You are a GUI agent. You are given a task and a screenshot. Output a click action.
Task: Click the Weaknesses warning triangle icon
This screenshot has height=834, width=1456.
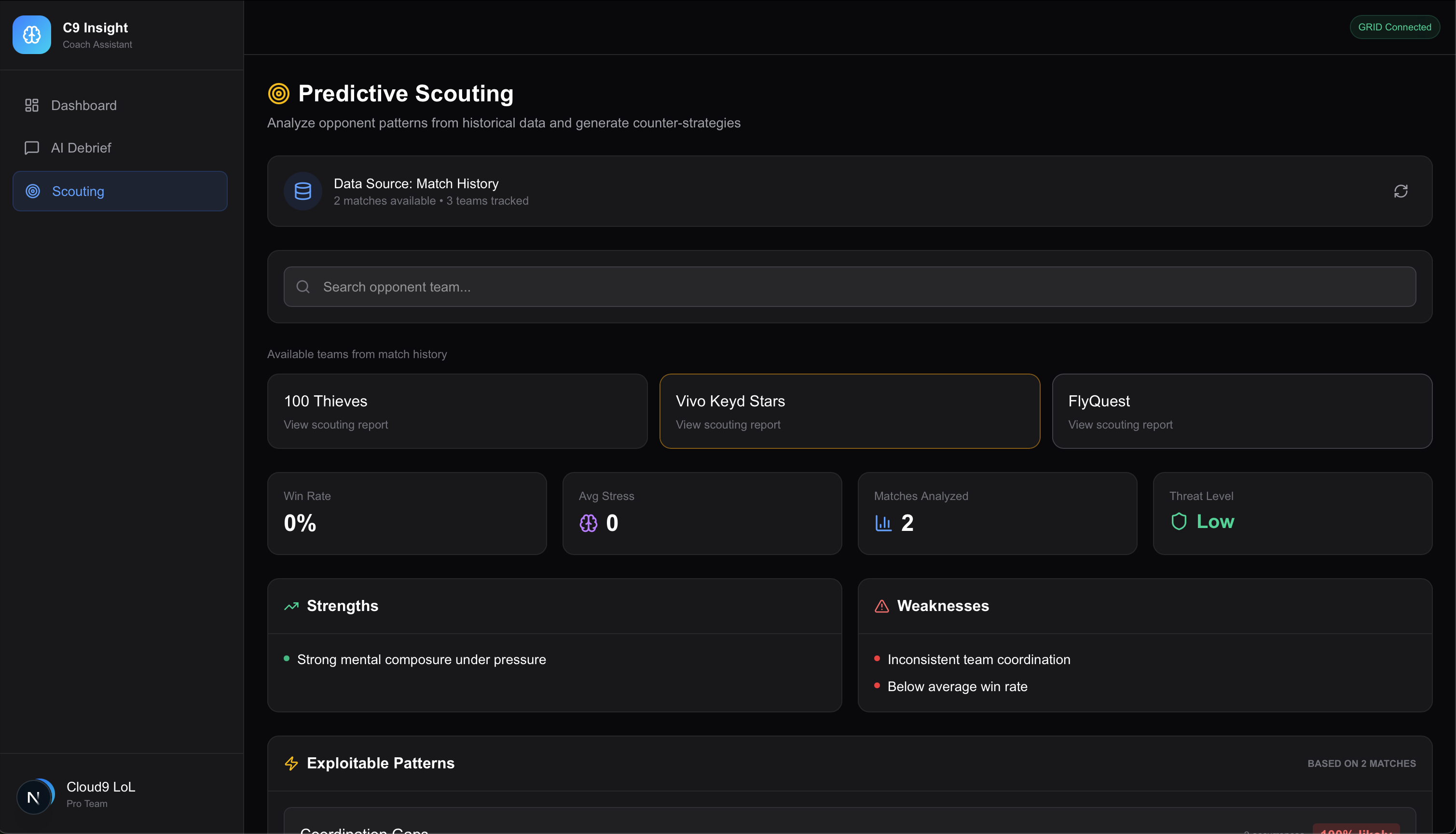point(882,606)
